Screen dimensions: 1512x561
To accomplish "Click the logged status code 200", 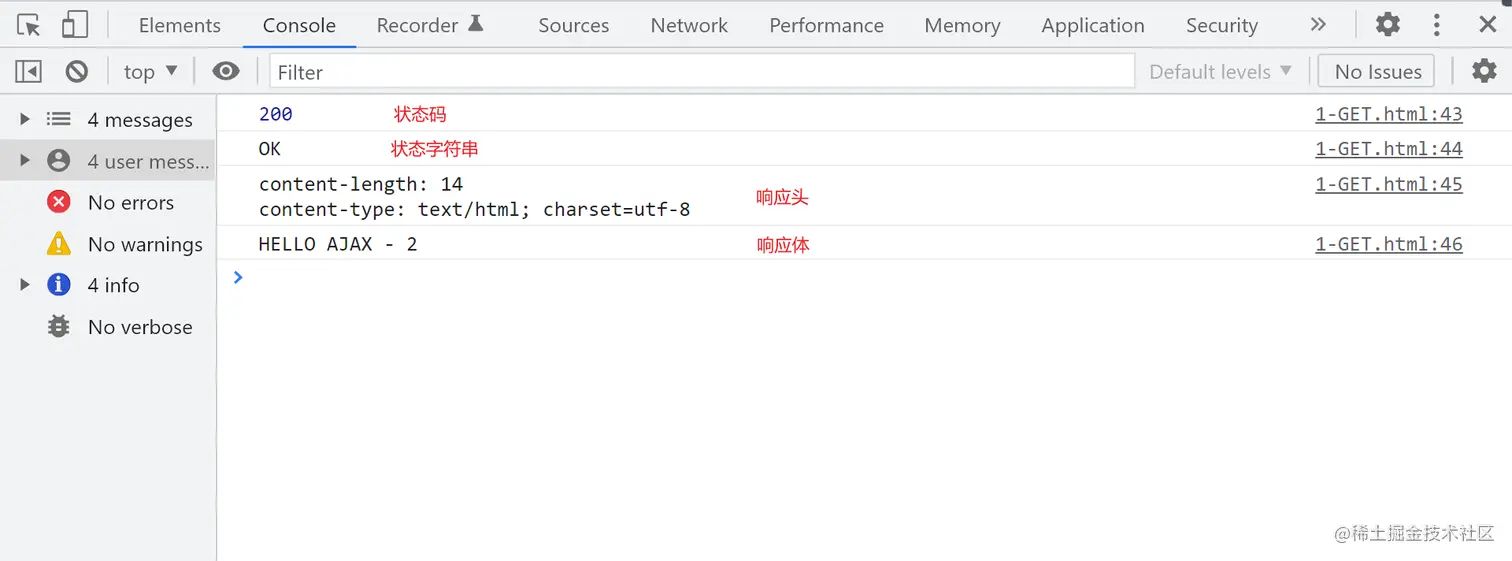I will [x=276, y=114].
